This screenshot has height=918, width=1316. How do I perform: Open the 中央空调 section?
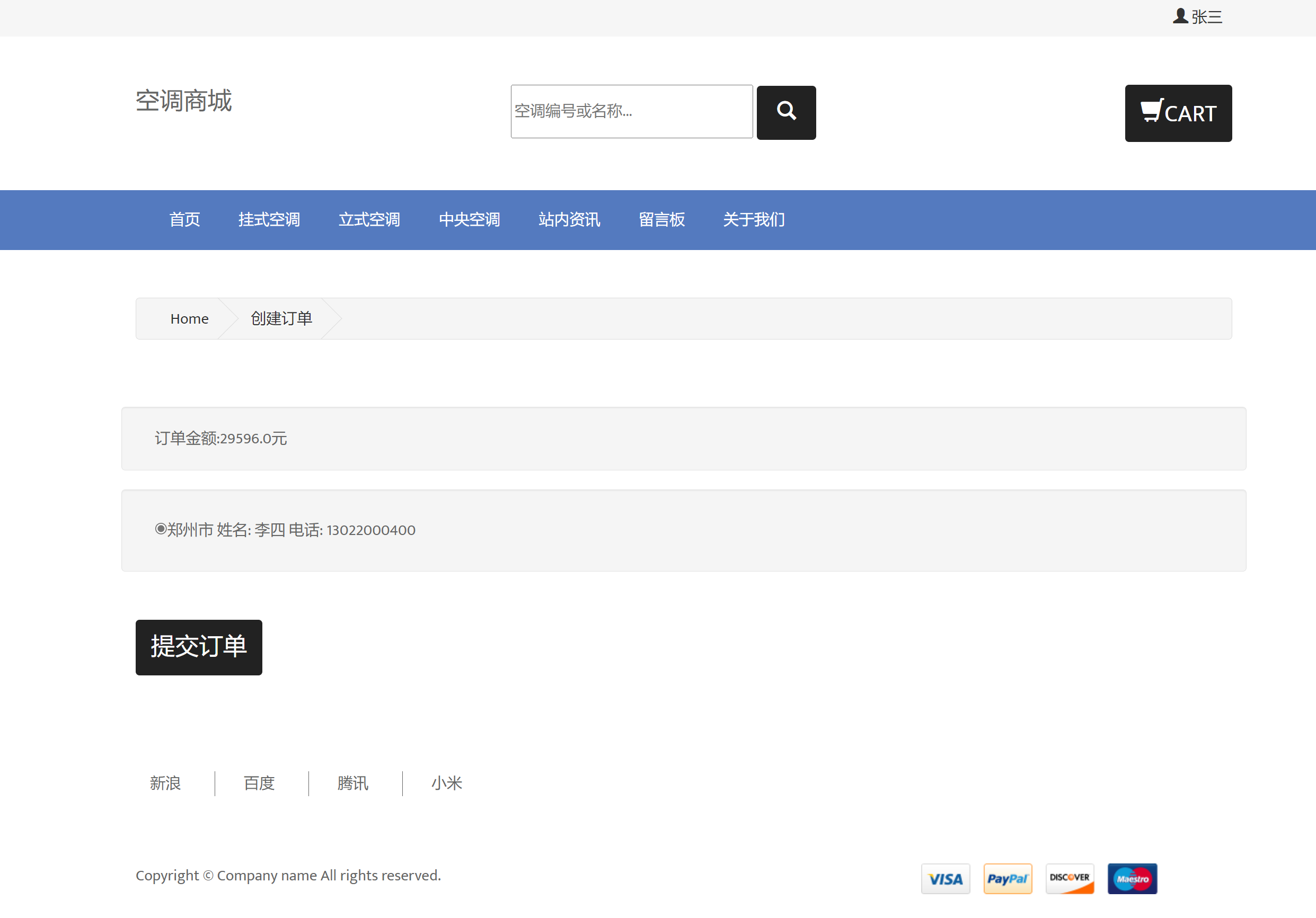(x=470, y=219)
